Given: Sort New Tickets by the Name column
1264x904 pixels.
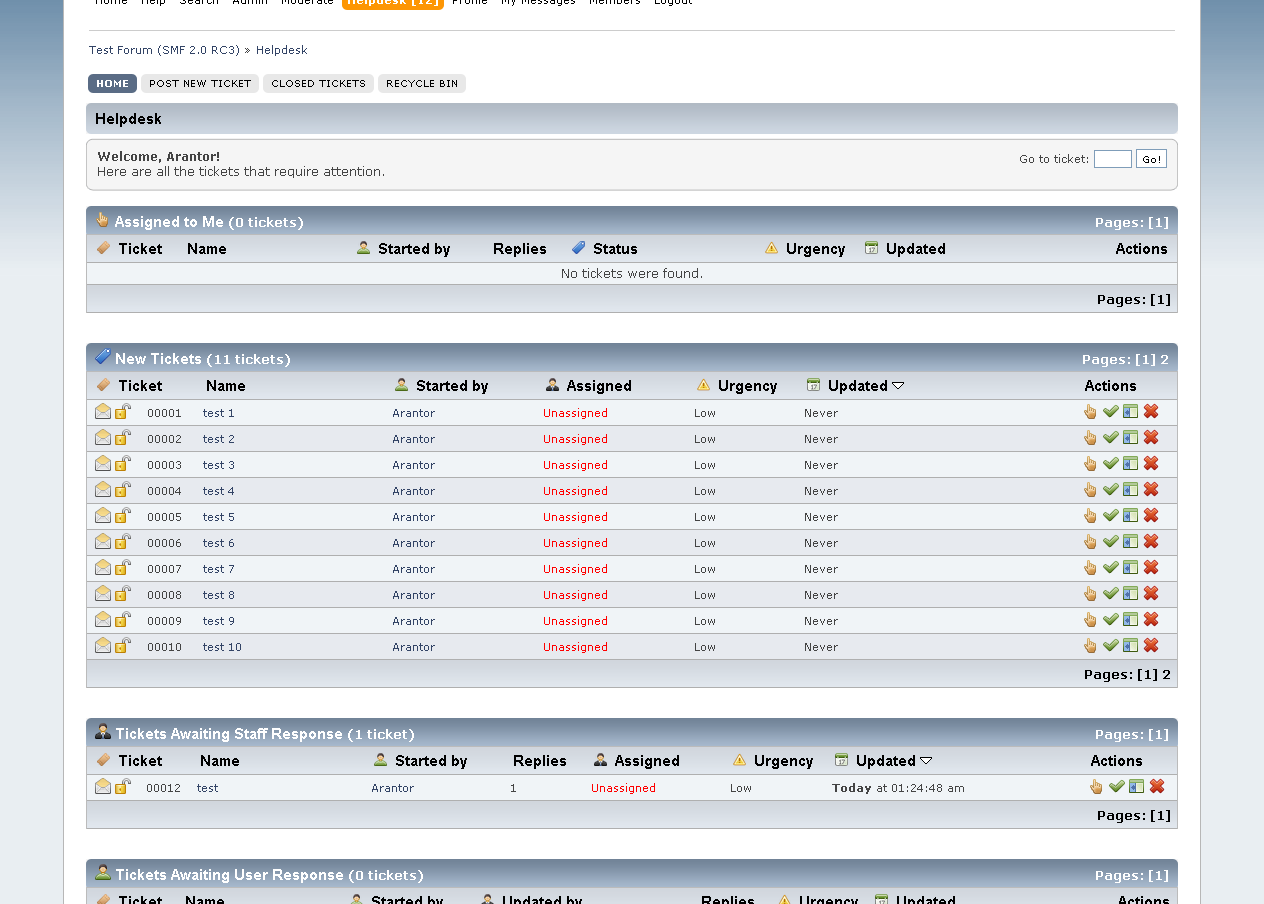Looking at the screenshot, I should (x=226, y=386).
